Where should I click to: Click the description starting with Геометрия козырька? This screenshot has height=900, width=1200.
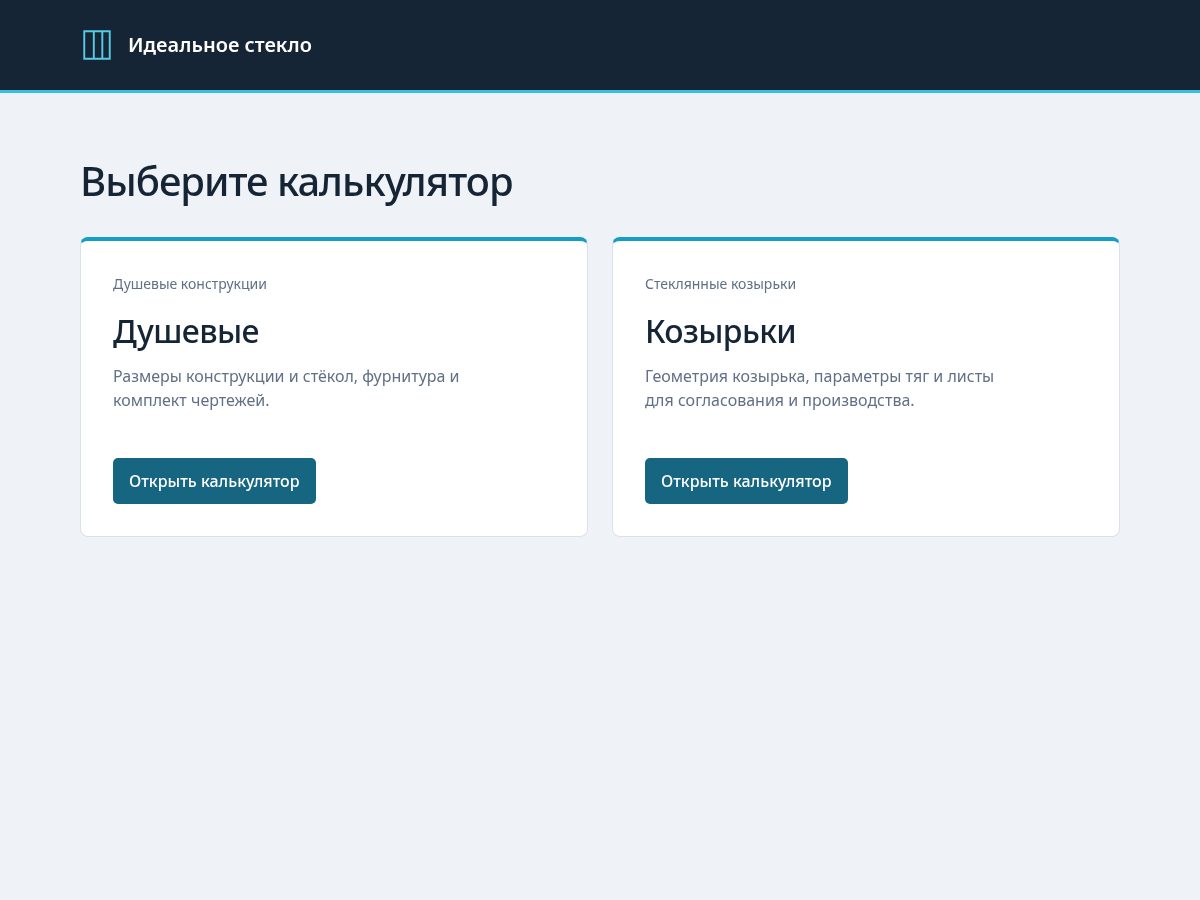(x=819, y=389)
